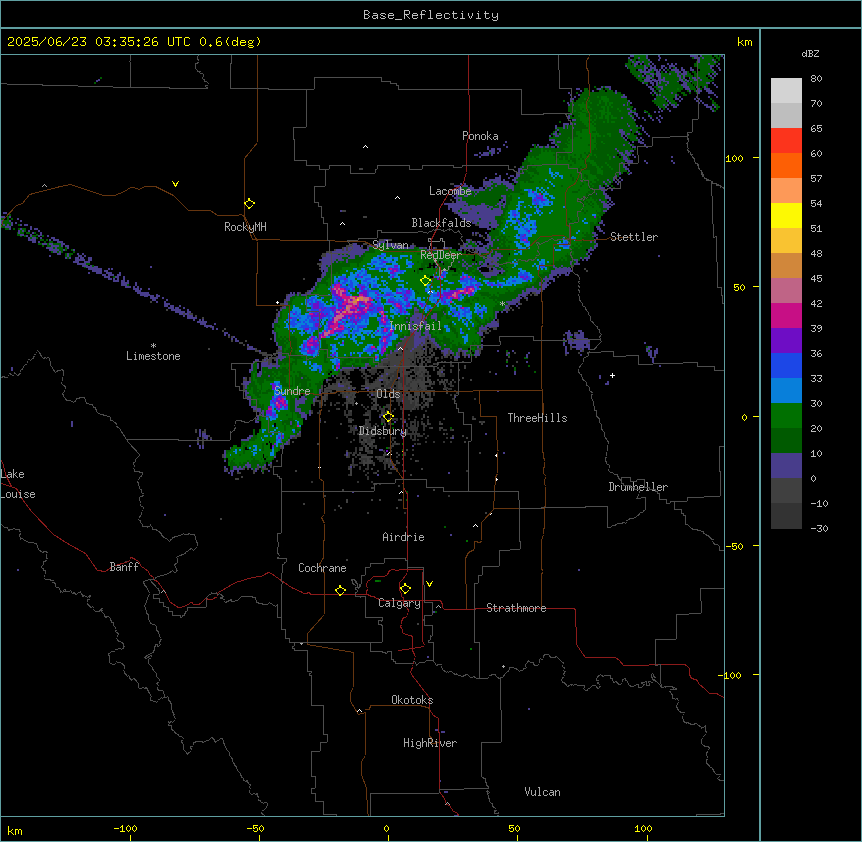Click the Blackfalds label
Viewport: 862px width, 842px height.
(441, 223)
